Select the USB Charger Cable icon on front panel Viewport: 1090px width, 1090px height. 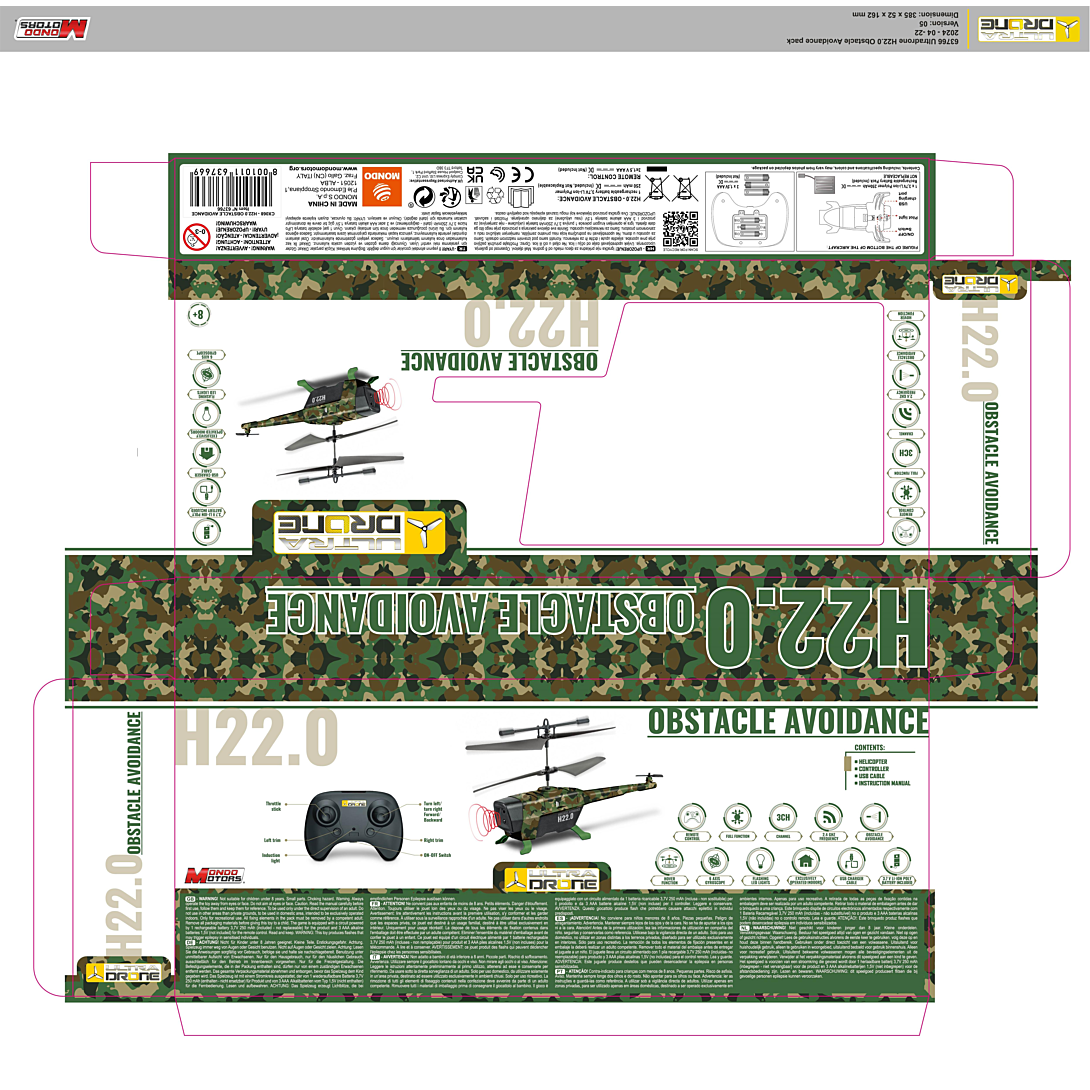click(x=852, y=861)
